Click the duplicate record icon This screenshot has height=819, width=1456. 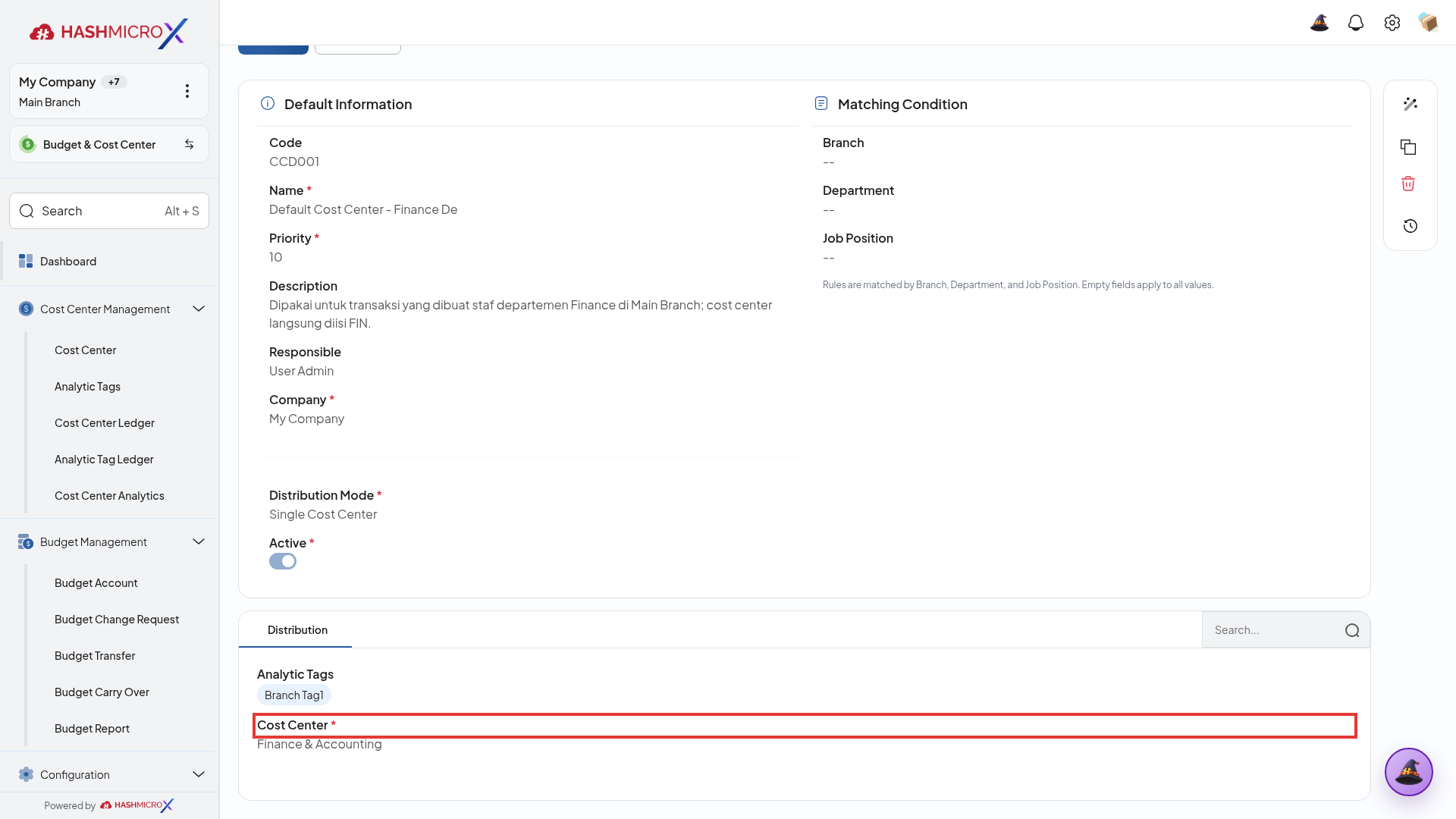coord(1408,147)
